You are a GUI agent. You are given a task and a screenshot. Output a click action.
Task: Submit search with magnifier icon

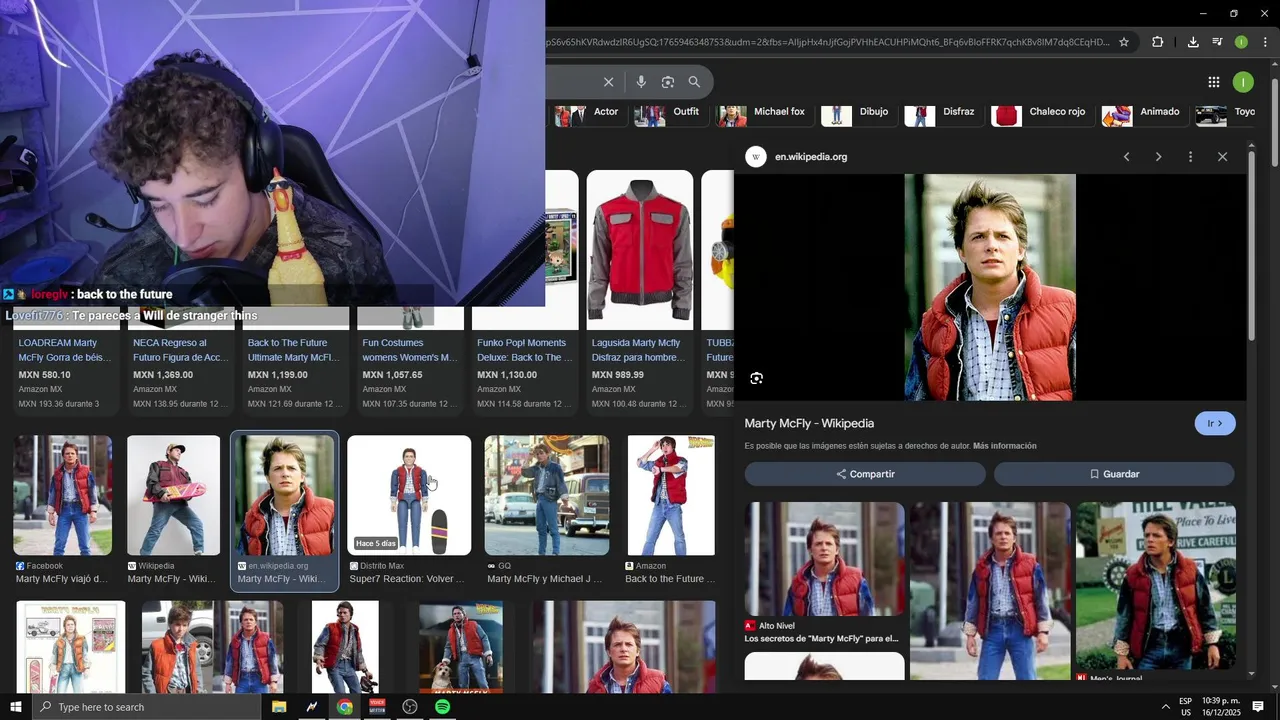click(694, 82)
